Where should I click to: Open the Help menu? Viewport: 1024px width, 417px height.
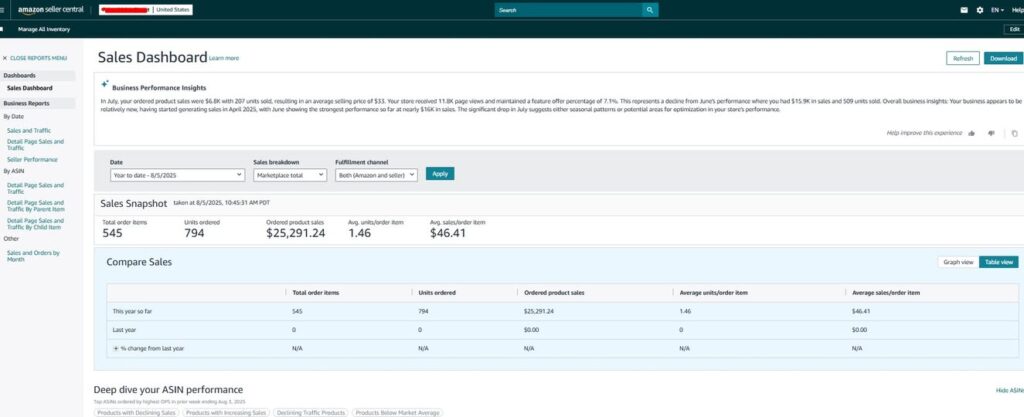[x=1017, y=10]
